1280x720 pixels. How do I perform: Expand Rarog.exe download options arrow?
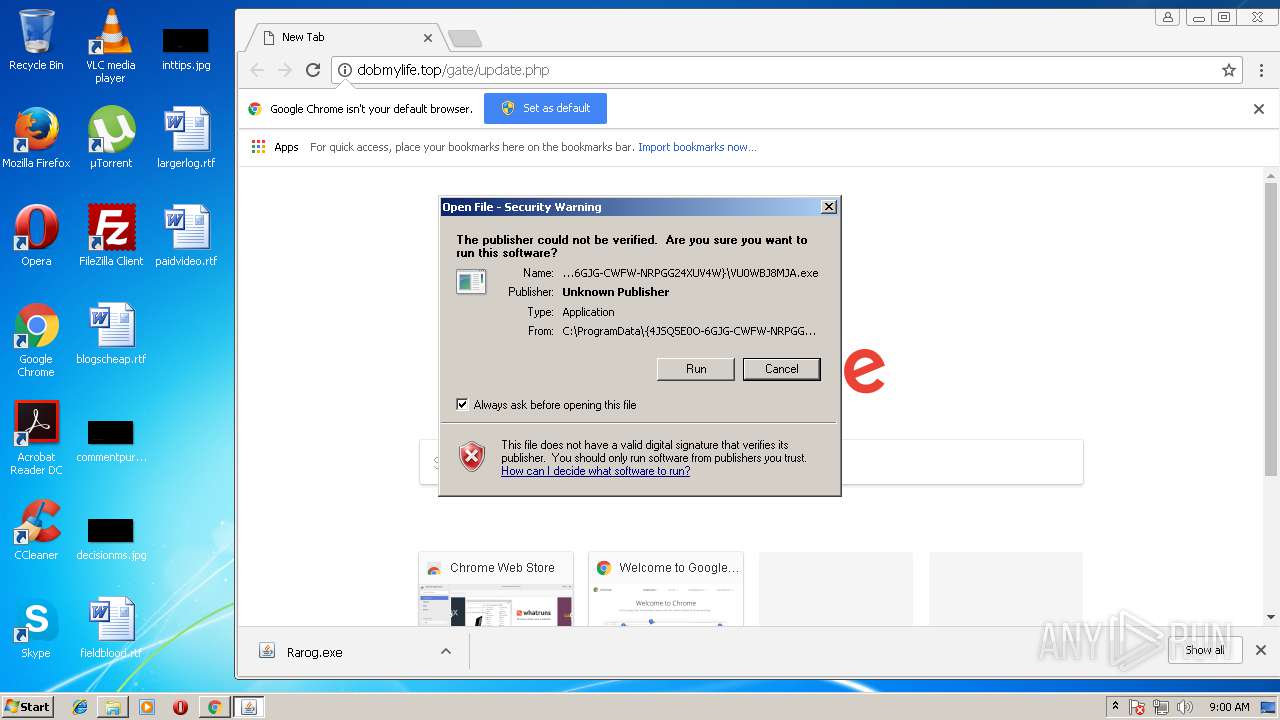coord(446,651)
